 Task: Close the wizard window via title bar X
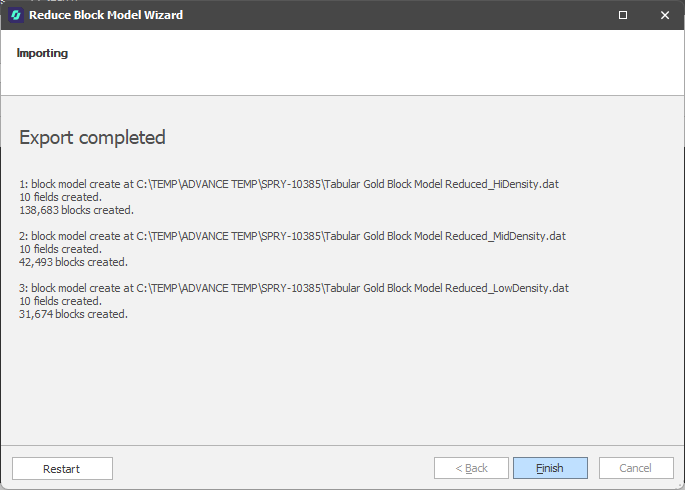[x=665, y=15]
